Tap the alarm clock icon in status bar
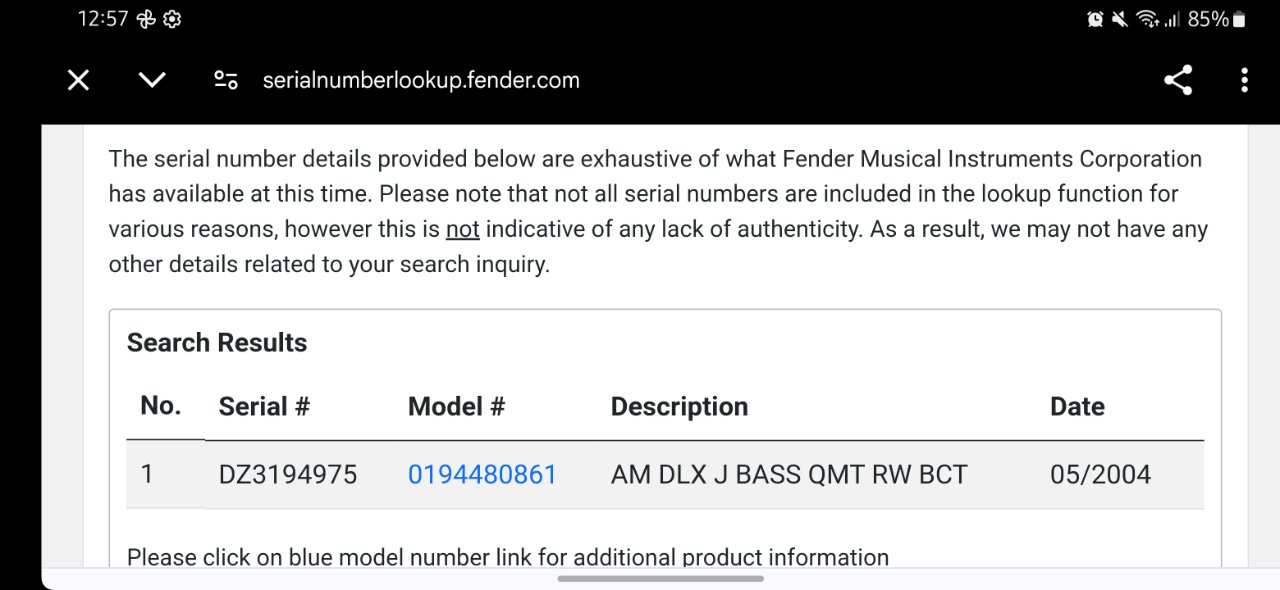Screen dimensions: 1280x590 pos(1095,19)
